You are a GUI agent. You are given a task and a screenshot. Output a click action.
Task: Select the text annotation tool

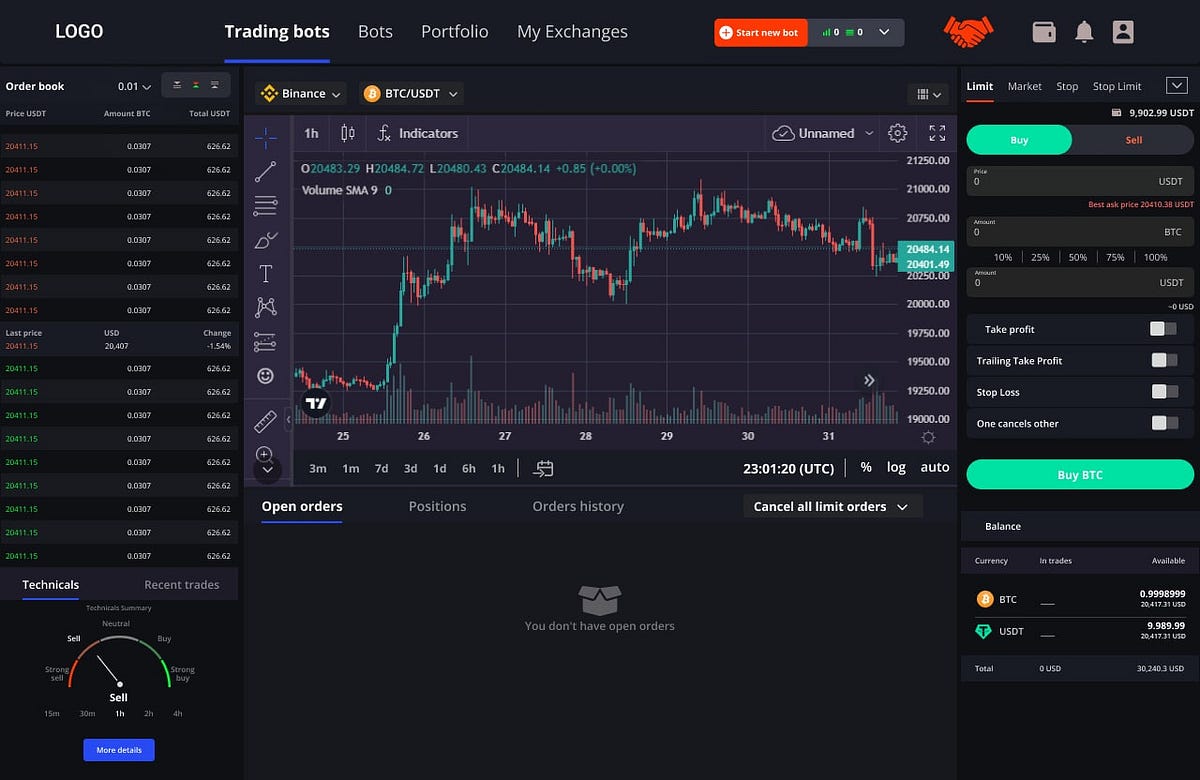(x=266, y=273)
